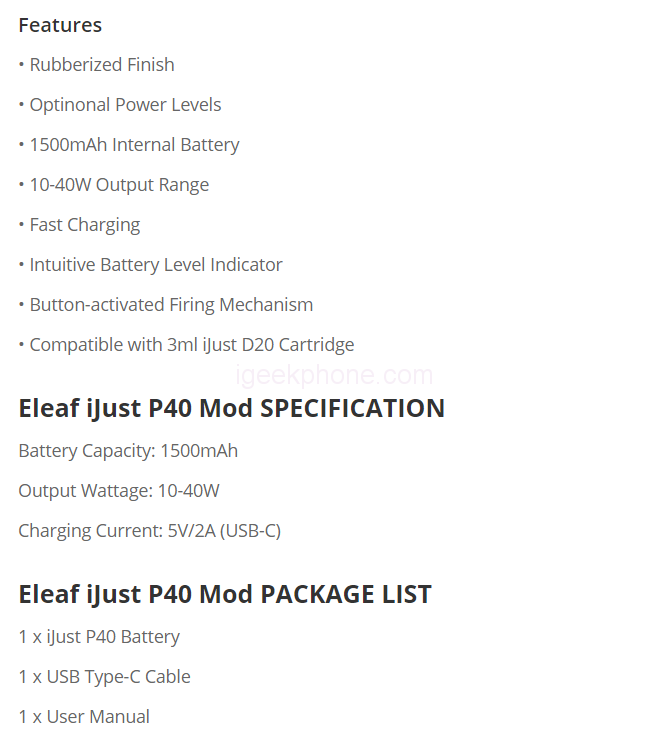
Task: Click the Features heading
Action: click(x=60, y=25)
